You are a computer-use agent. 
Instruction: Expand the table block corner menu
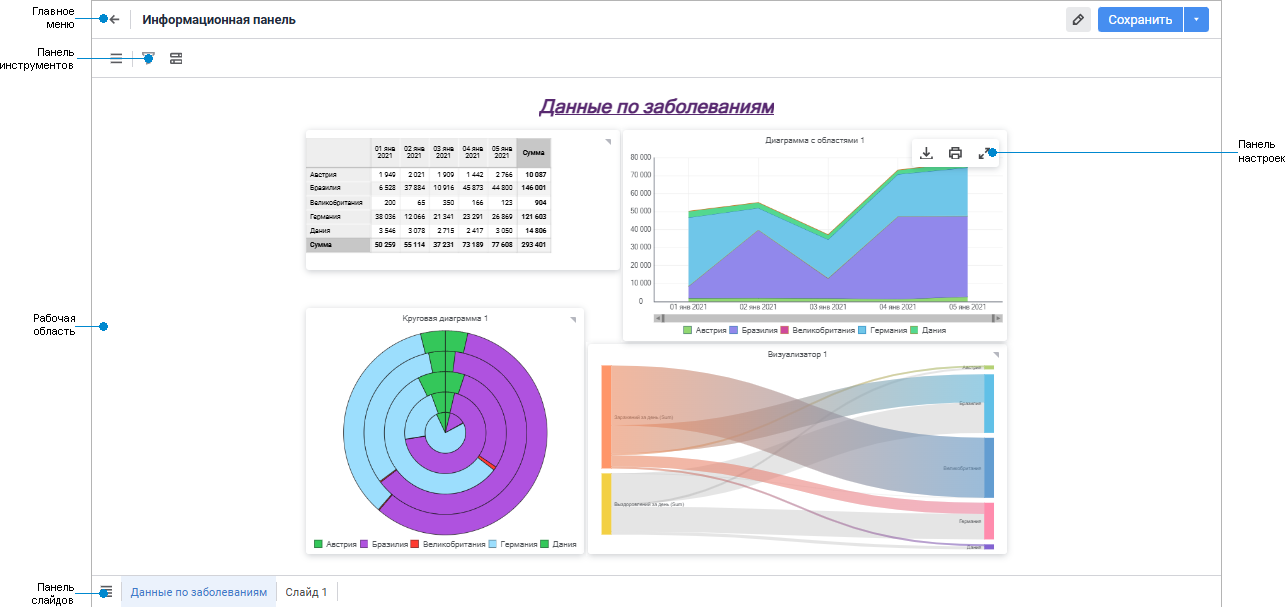(607, 142)
